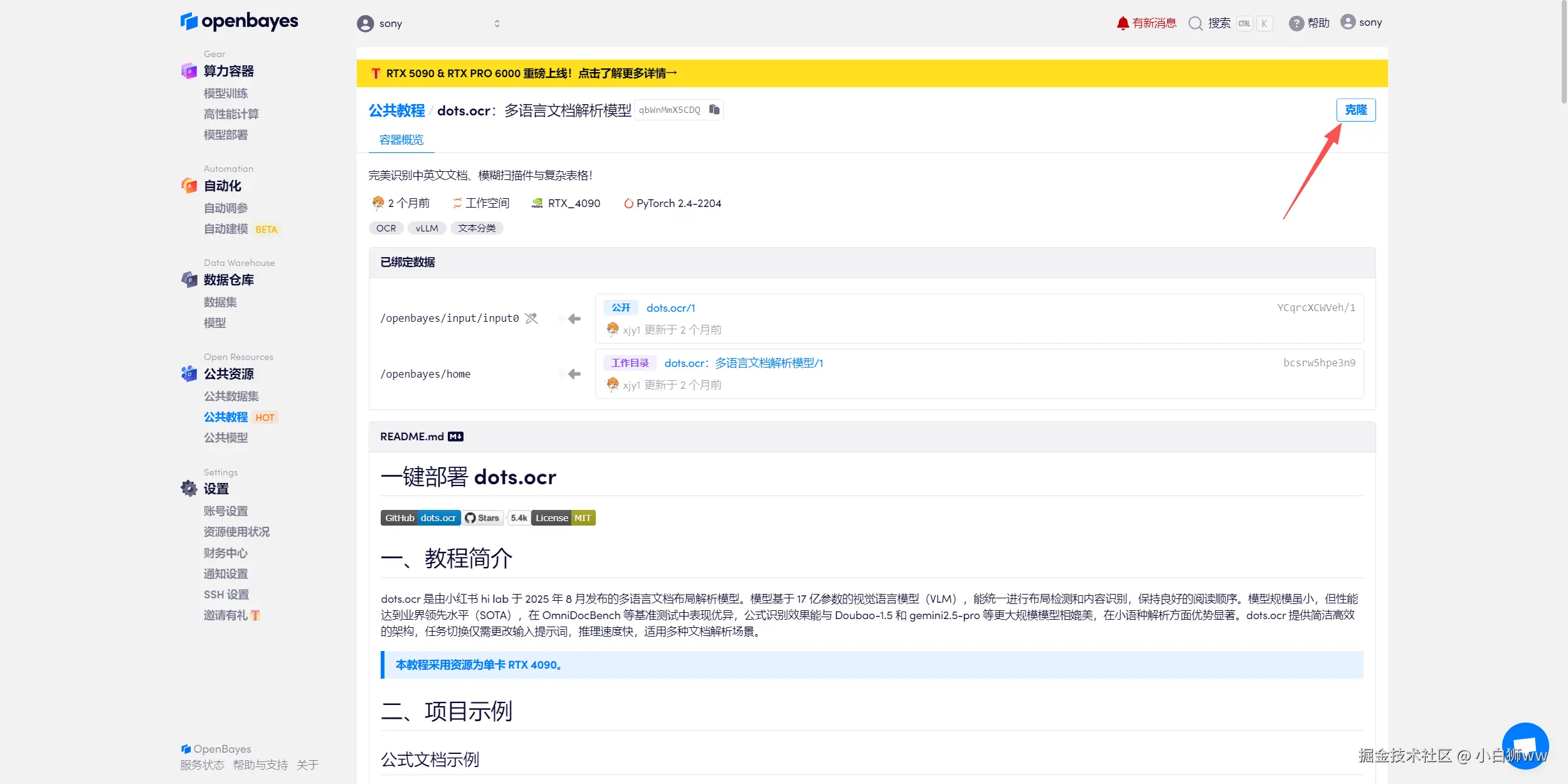
Task: Click the page vertical scrollbar
Action: (1563, 50)
